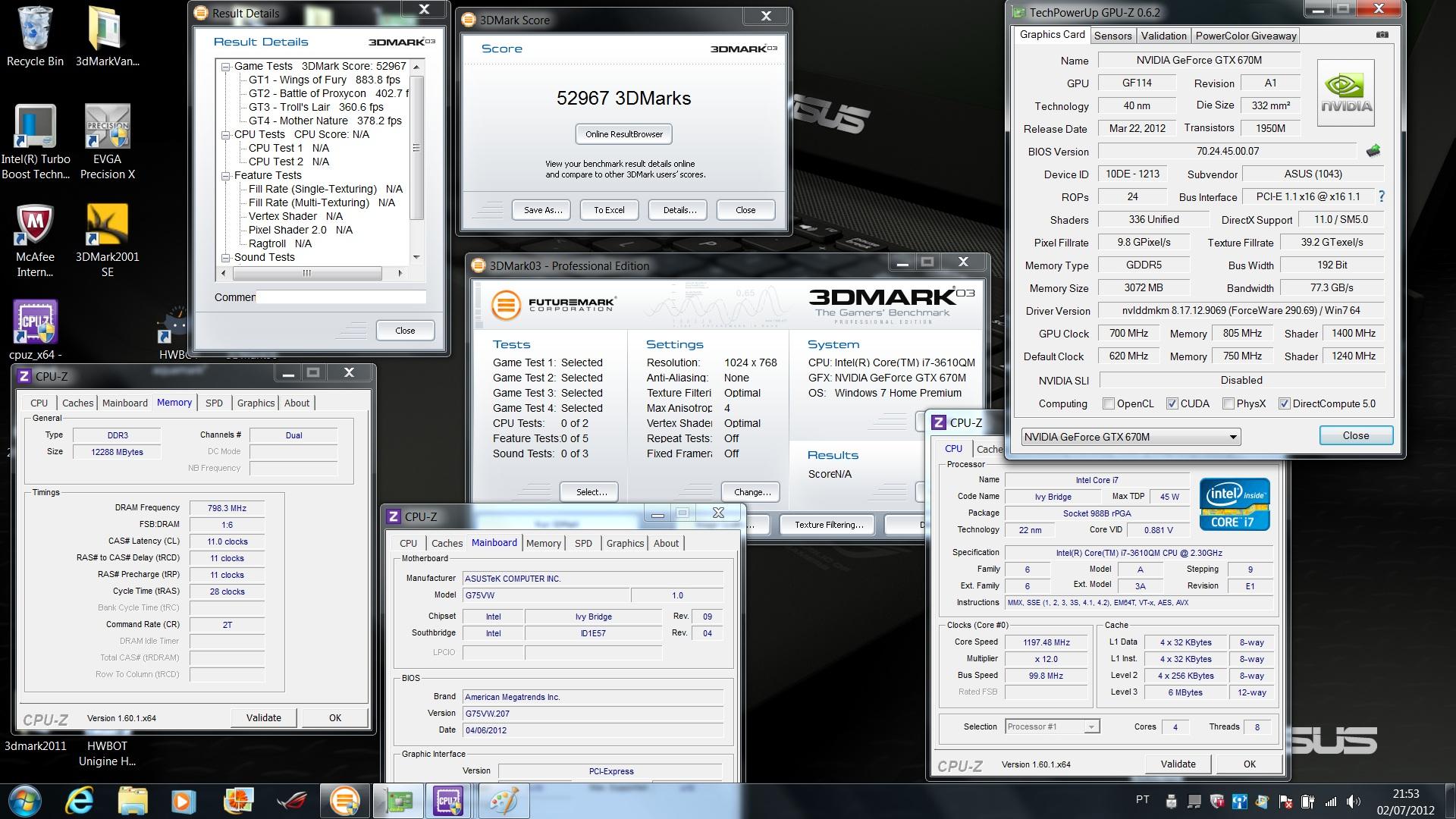
Task: Launch 3DMark2001 SE desktop shortcut
Action: coord(107,241)
